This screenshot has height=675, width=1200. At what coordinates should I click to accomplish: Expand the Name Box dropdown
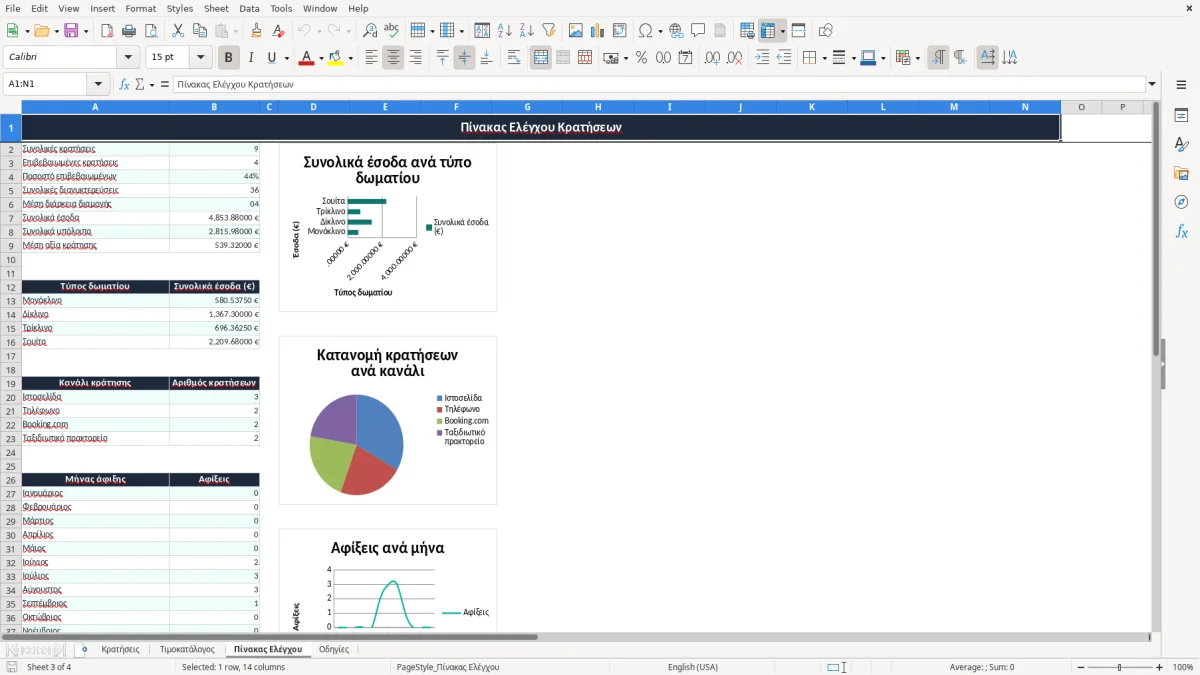point(98,84)
